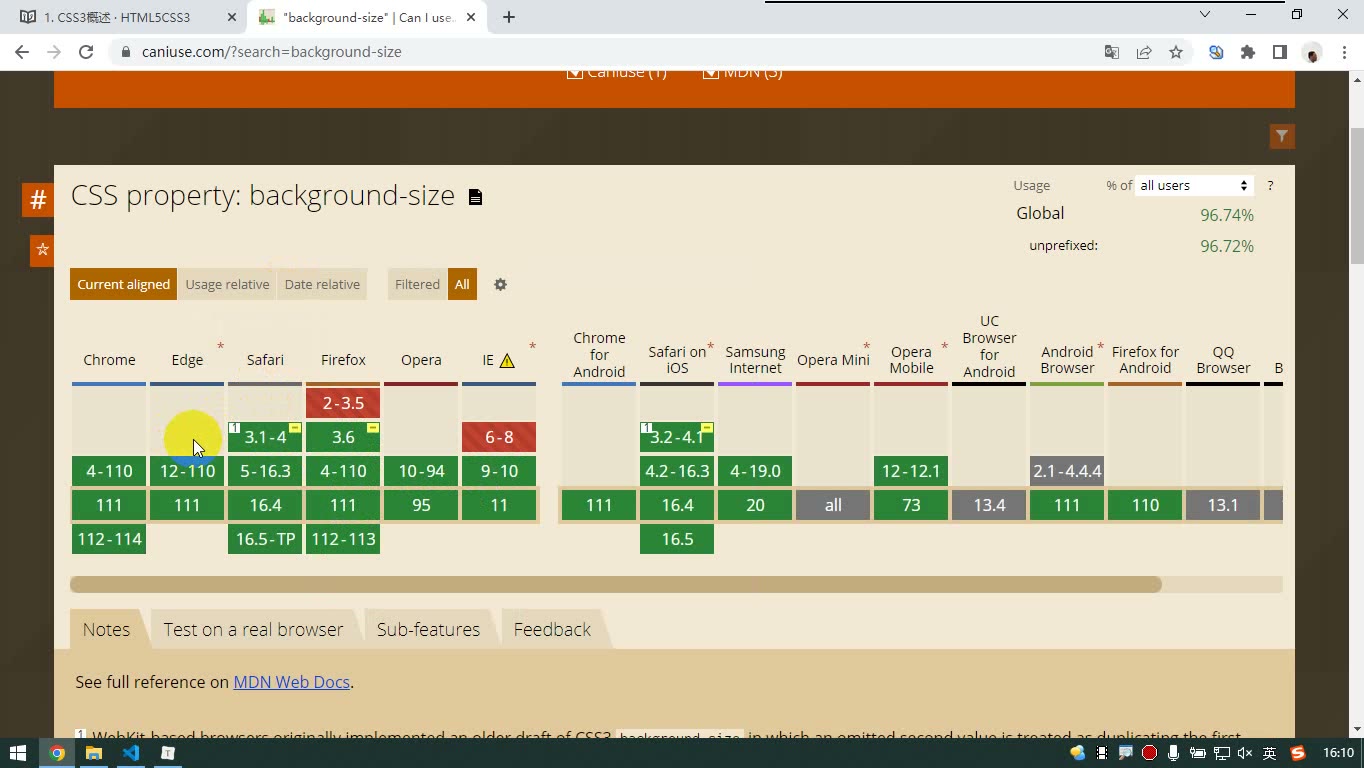Open the Notes tab

[x=106, y=630]
